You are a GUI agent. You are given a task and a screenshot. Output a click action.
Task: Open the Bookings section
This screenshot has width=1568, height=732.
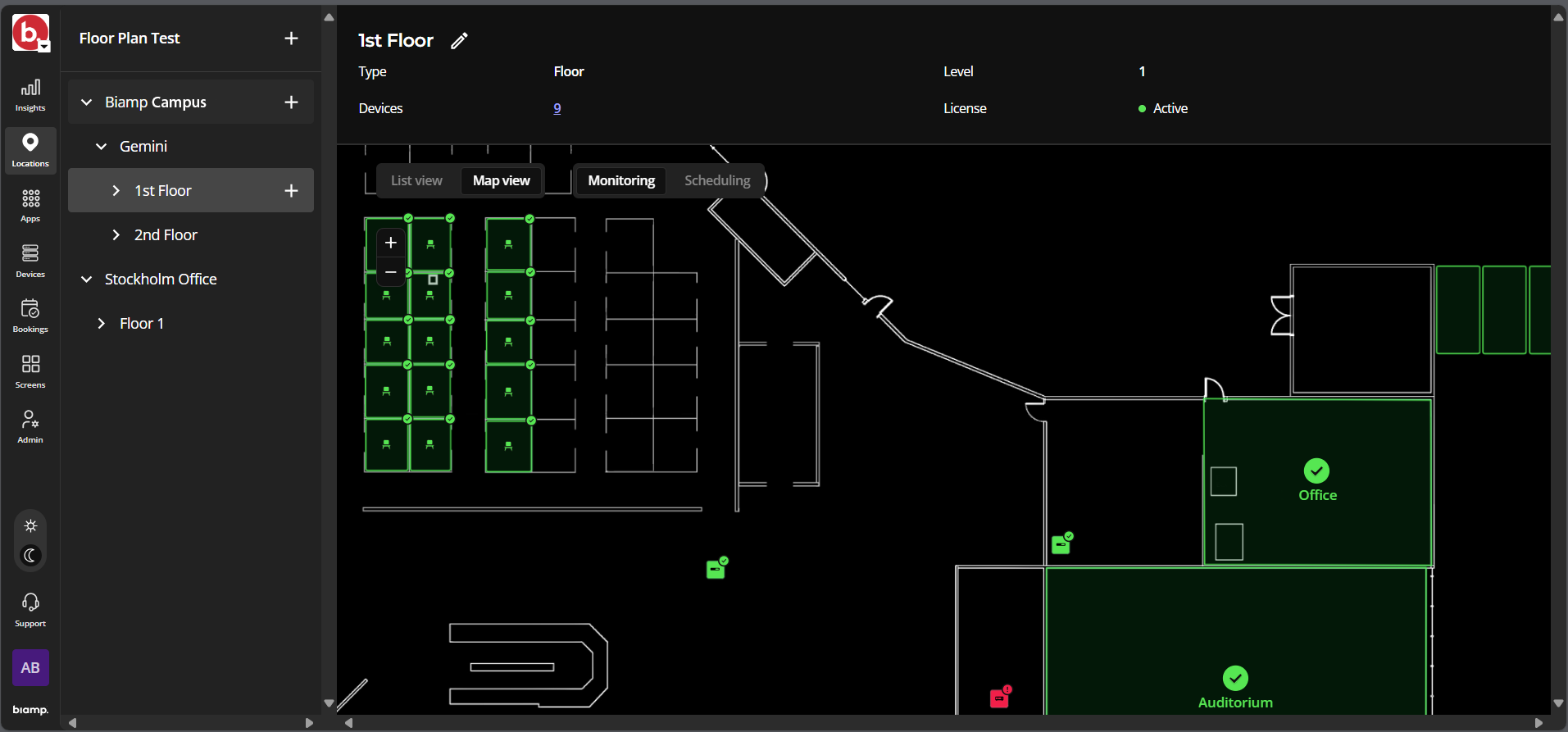pos(30,316)
